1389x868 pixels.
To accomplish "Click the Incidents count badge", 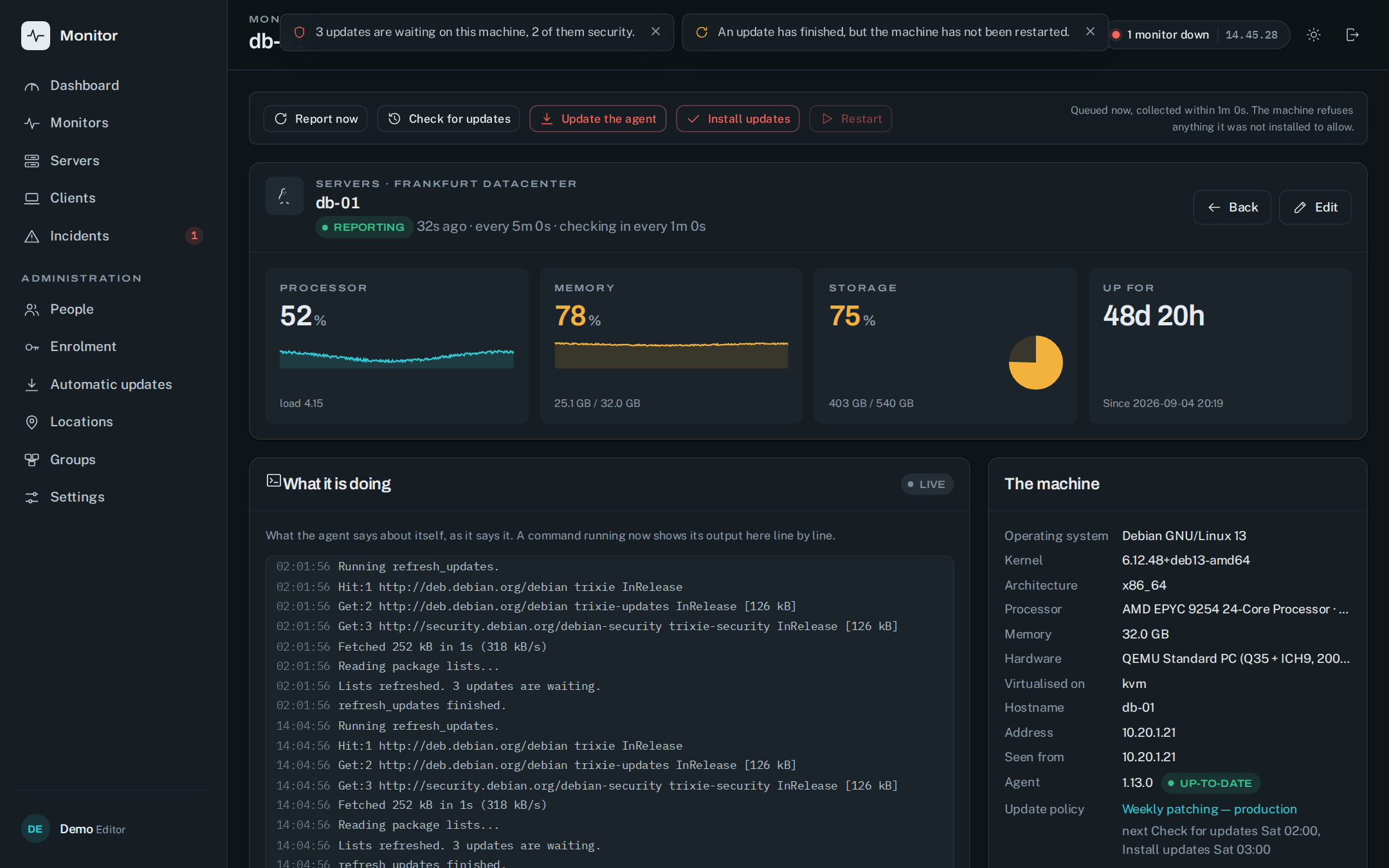I will 194,236.
